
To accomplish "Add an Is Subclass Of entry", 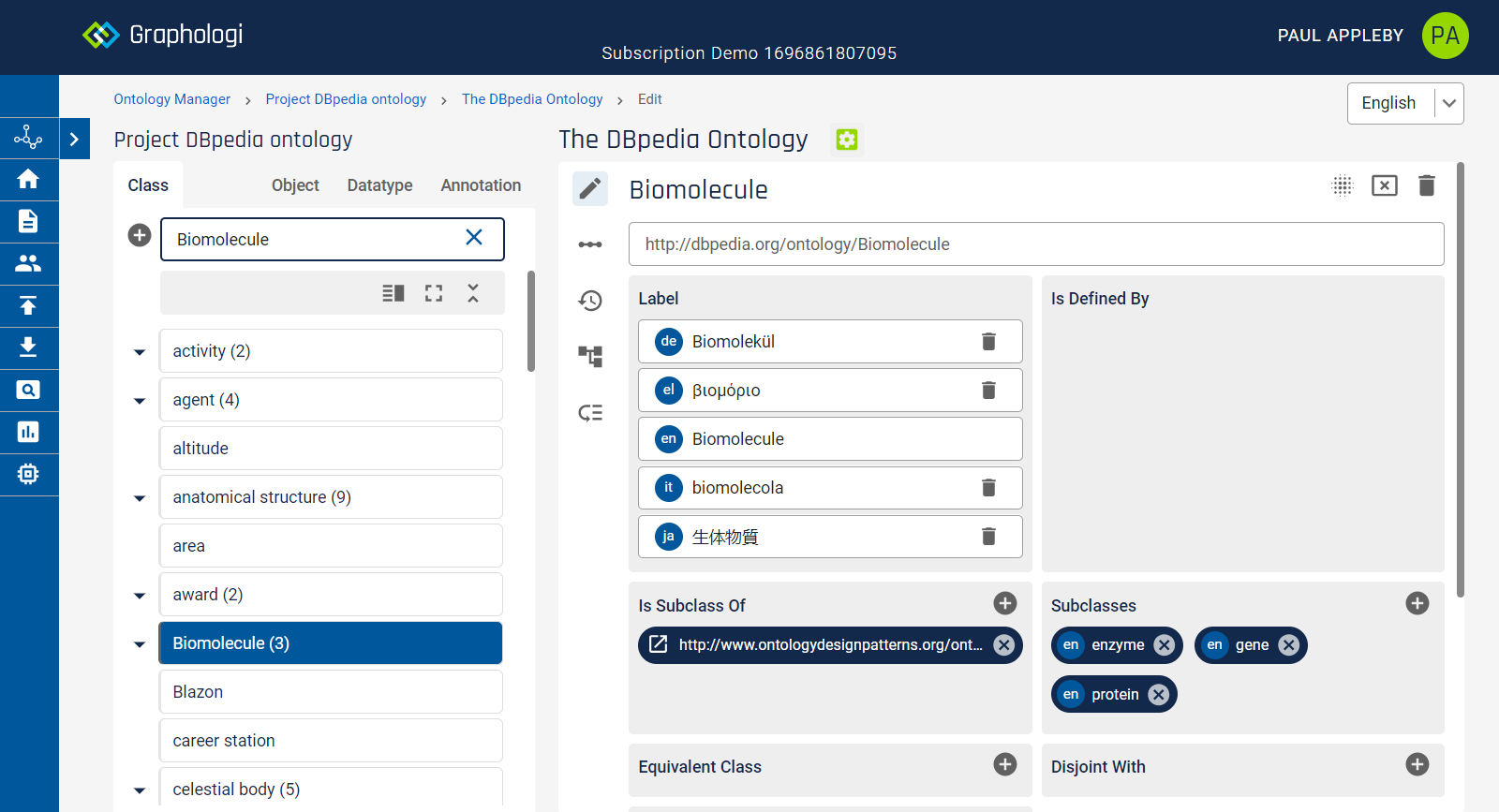I will 1005,603.
